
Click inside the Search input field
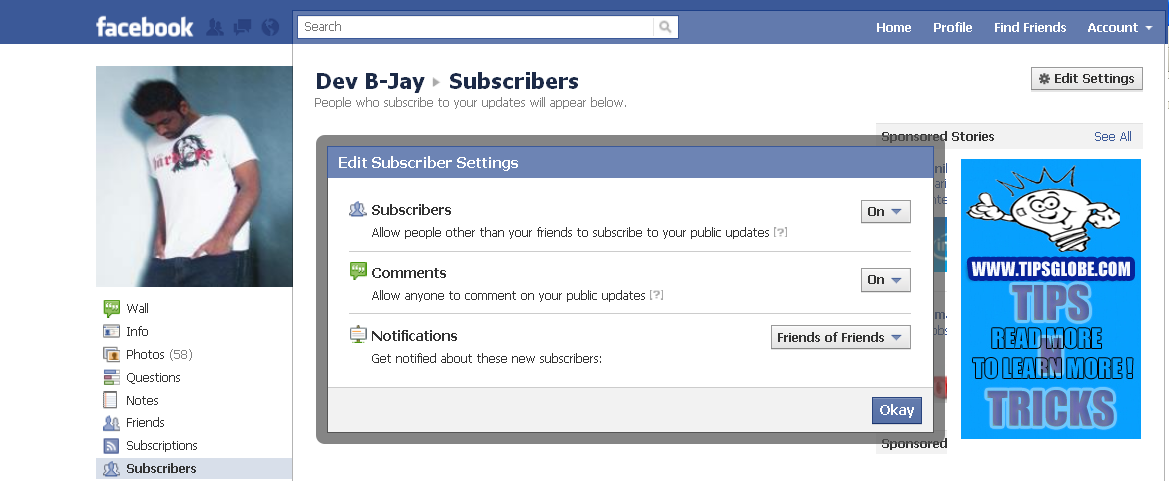coord(480,27)
